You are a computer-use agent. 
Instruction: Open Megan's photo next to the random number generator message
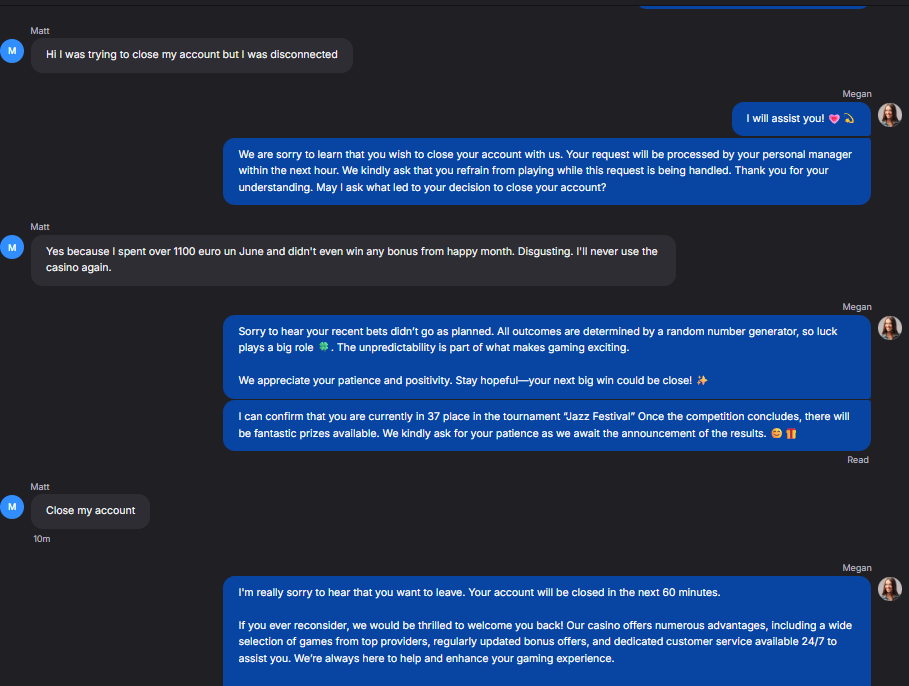(889, 328)
